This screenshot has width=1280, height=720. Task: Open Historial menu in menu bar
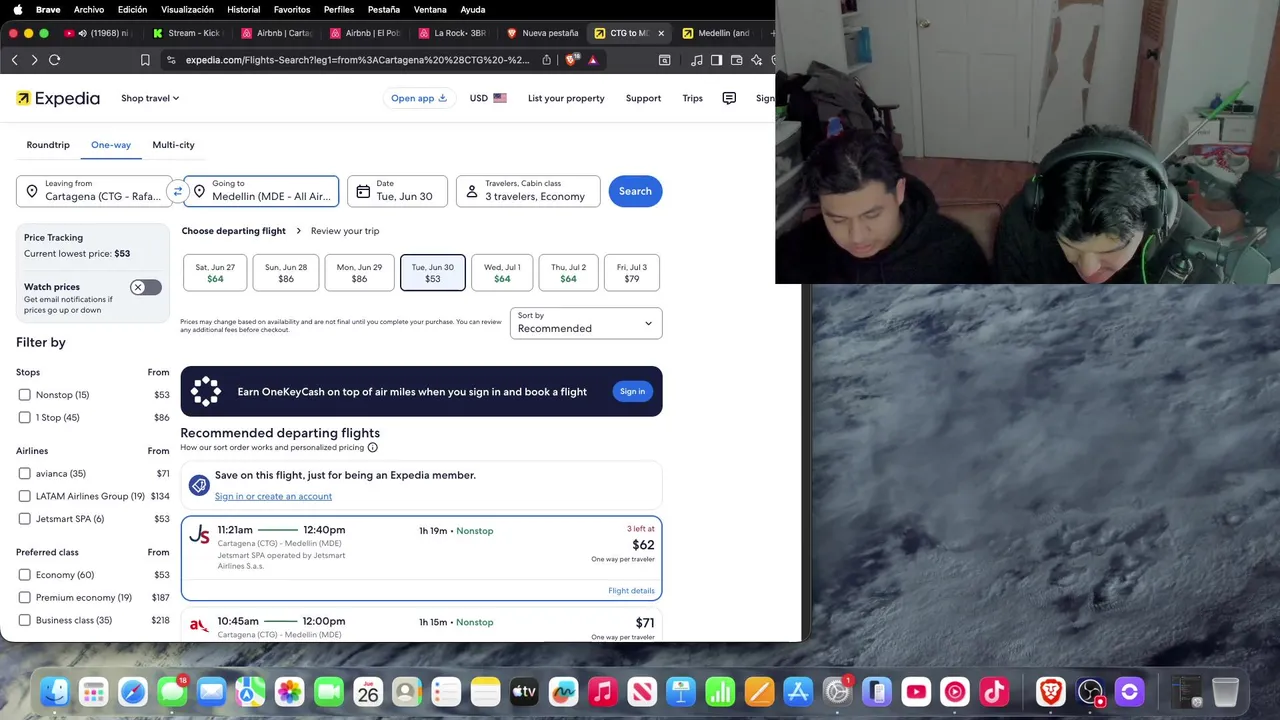243,9
